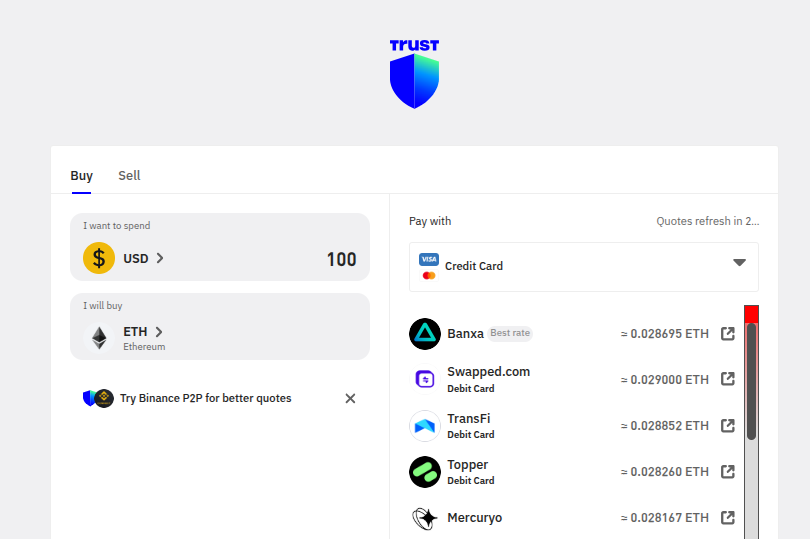Select the Banxa provider name

[x=465, y=334]
